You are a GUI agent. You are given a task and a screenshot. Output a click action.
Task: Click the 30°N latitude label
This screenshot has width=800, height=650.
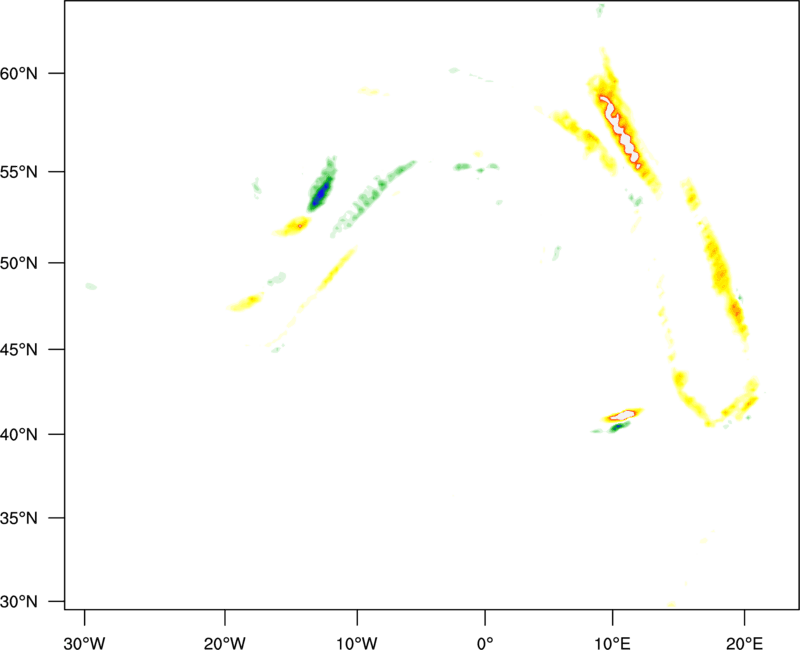[x=19, y=602]
